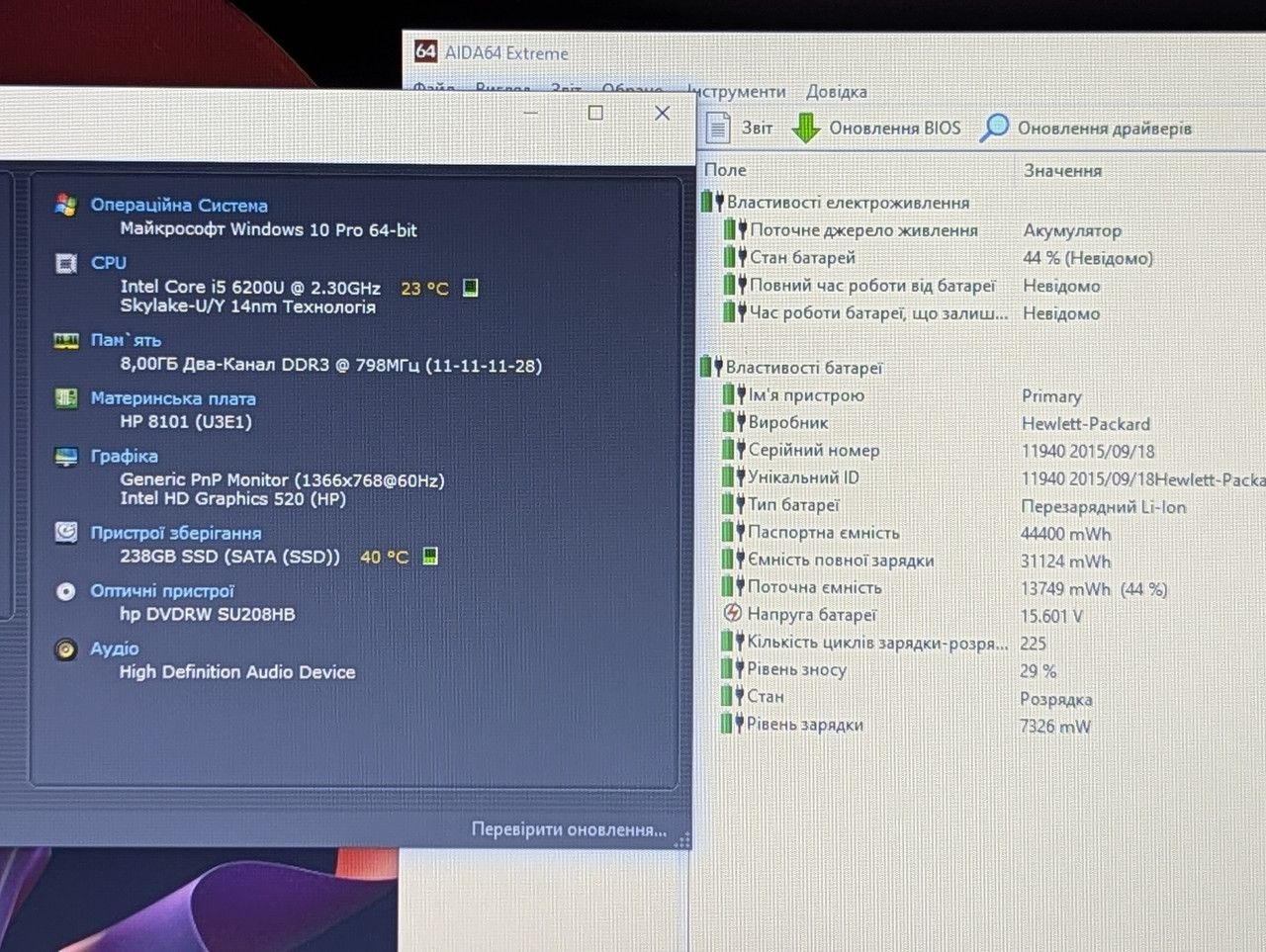Click the icon of Тип батареї row
1266x952 pixels.
click(x=733, y=505)
